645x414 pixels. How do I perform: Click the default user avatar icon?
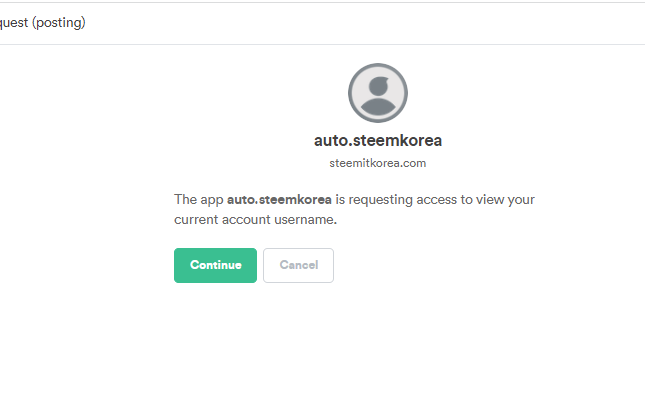(x=378, y=93)
